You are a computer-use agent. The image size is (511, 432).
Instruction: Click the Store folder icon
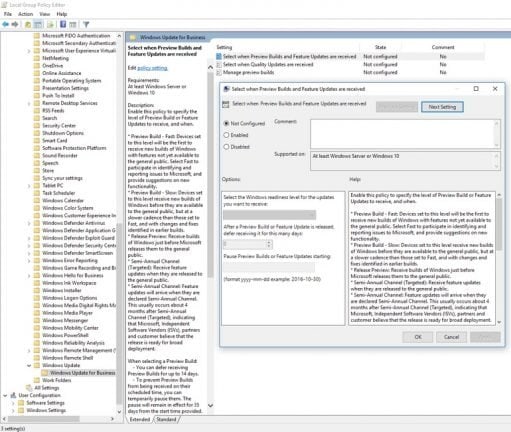37,170
